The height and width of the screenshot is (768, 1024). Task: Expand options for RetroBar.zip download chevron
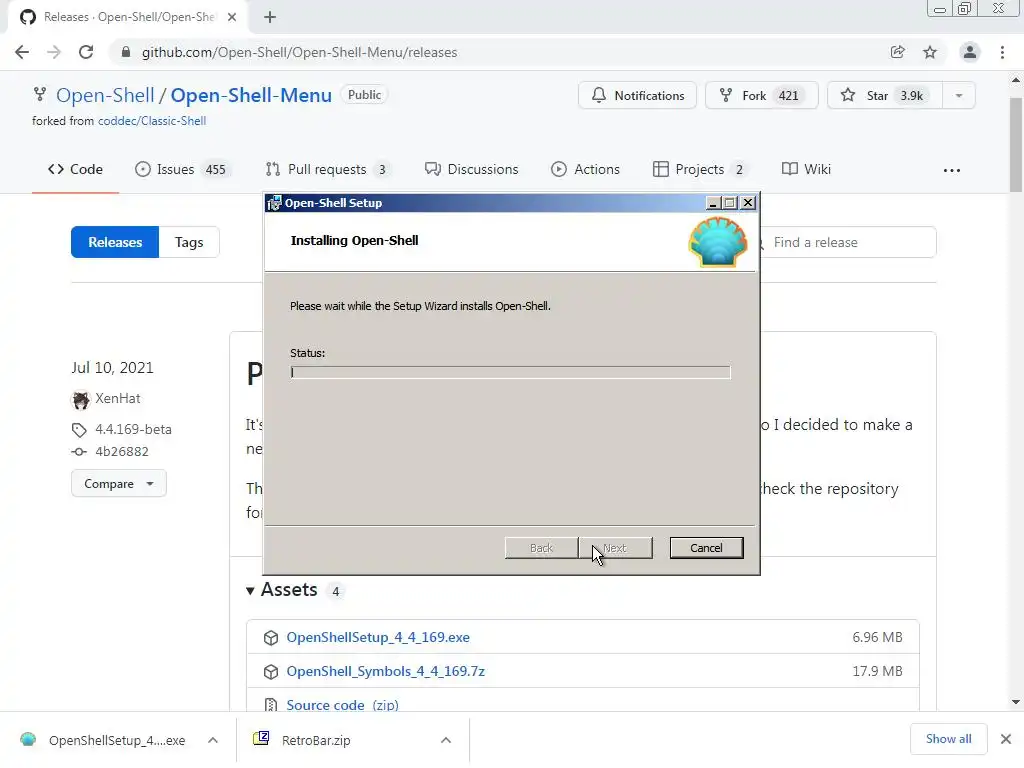point(446,740)
